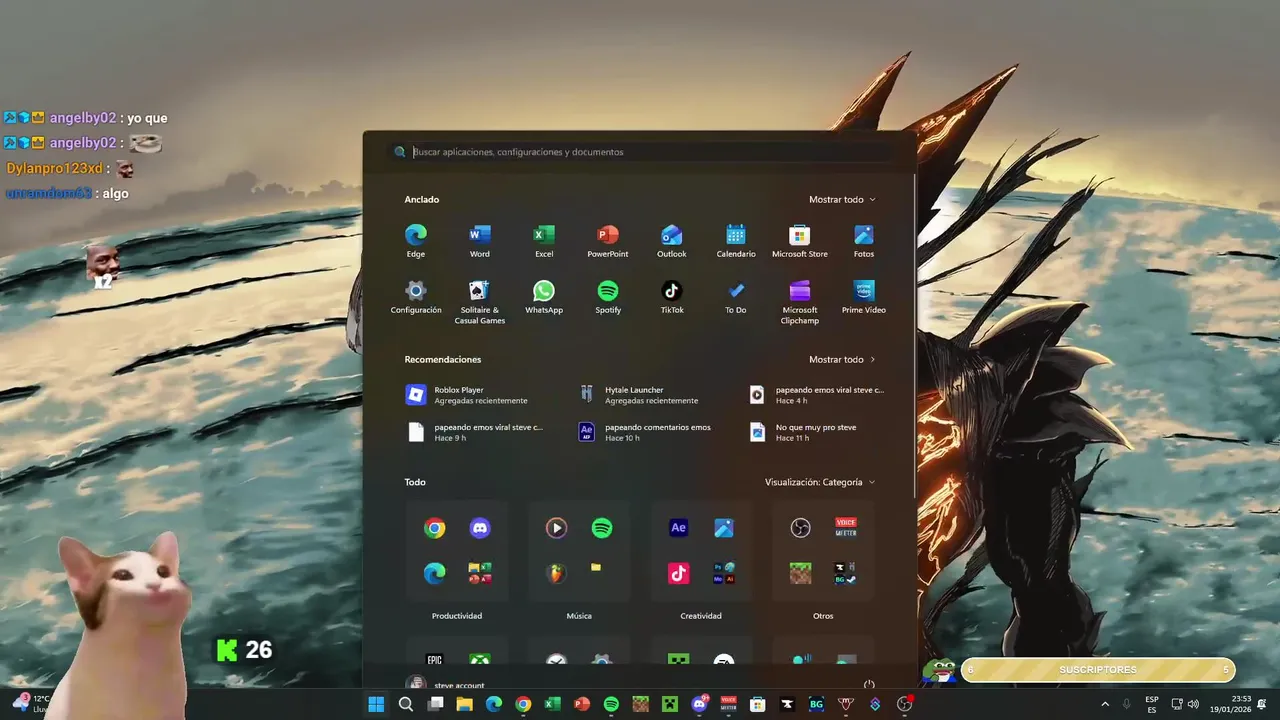Toggle ESP language input indicator

point(1152,704)
